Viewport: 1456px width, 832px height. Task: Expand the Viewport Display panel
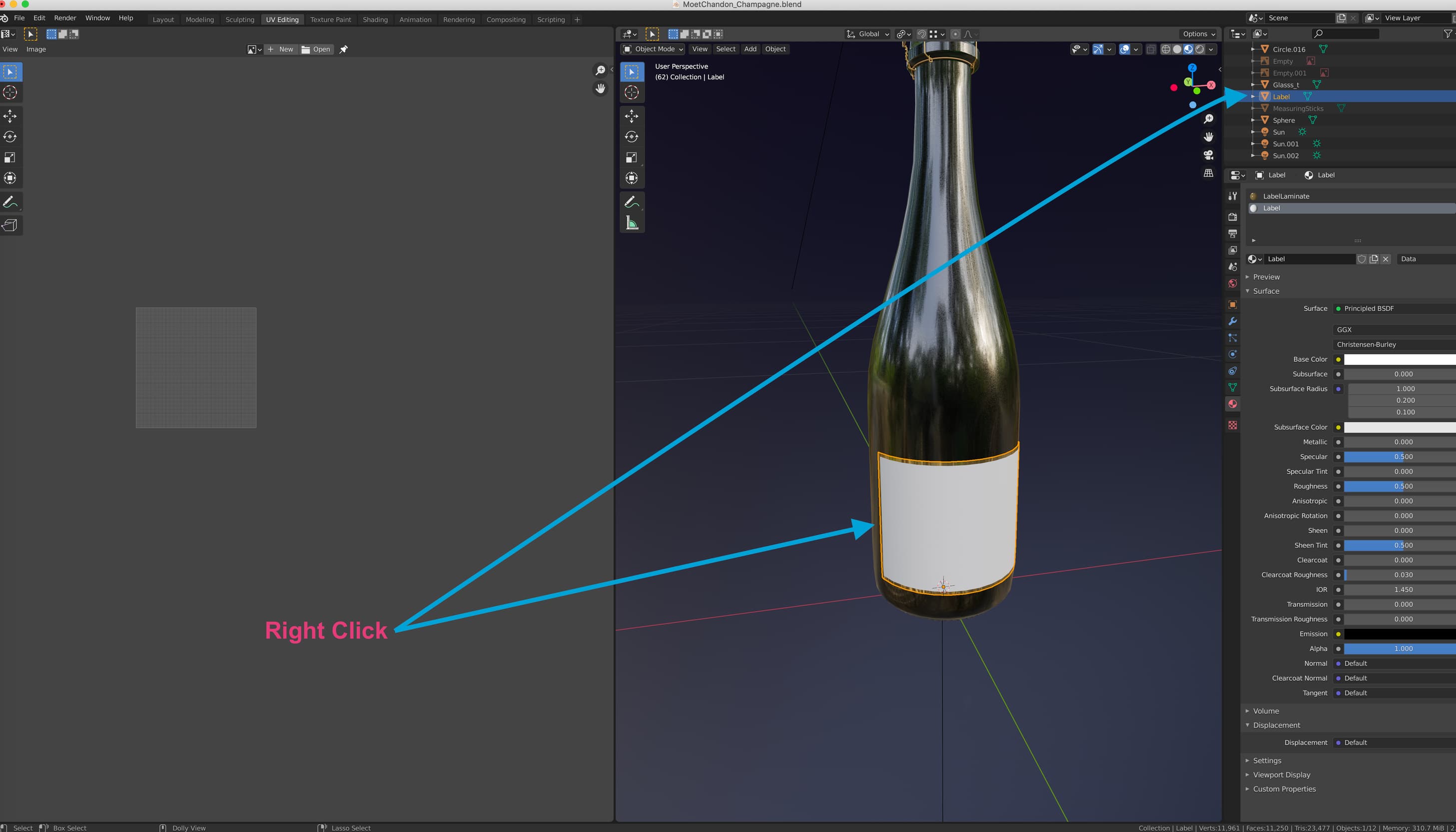pos(1281,775)
